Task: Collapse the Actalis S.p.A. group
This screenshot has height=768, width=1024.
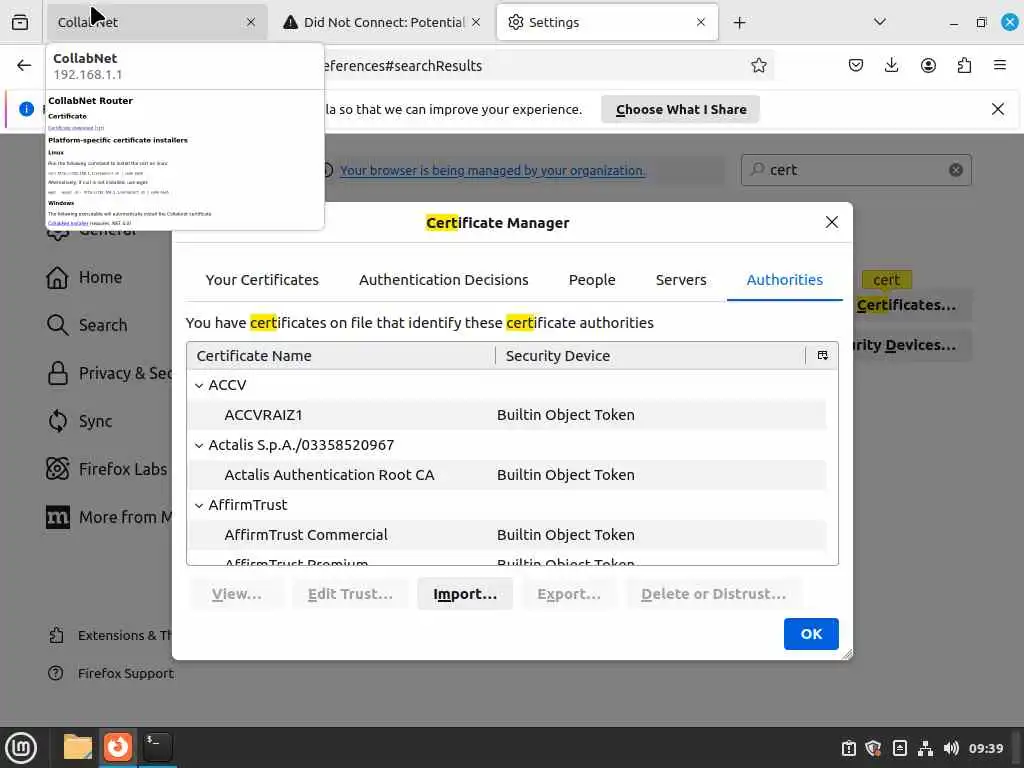Action: (x=199, y=445)
